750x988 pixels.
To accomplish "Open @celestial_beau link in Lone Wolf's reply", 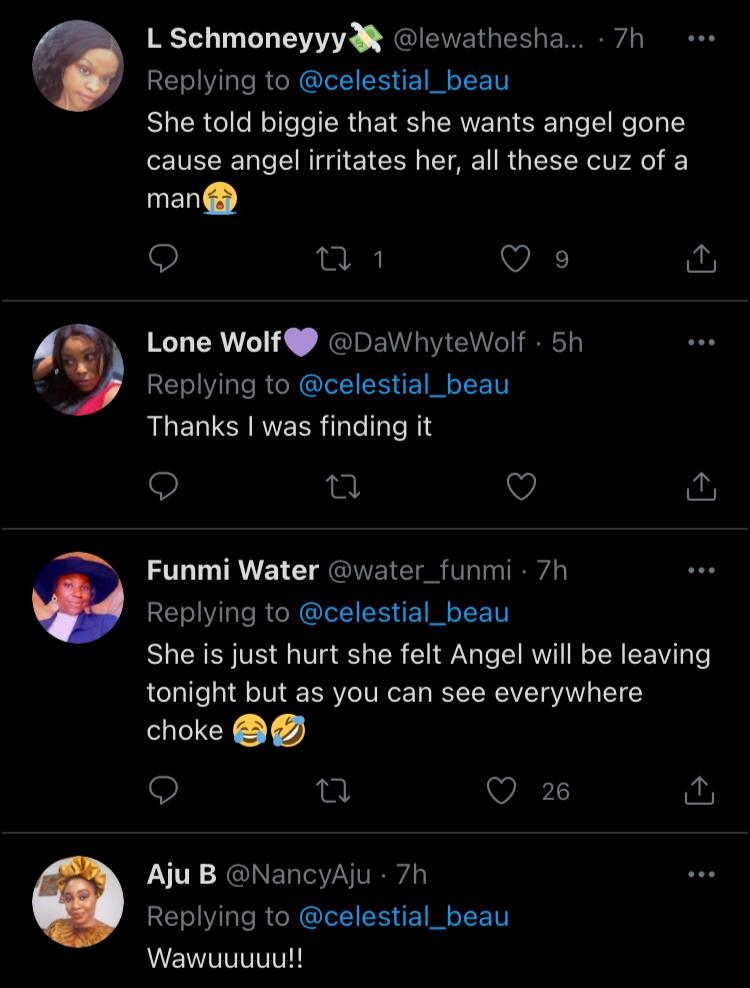I will click(x=403, y=385).
